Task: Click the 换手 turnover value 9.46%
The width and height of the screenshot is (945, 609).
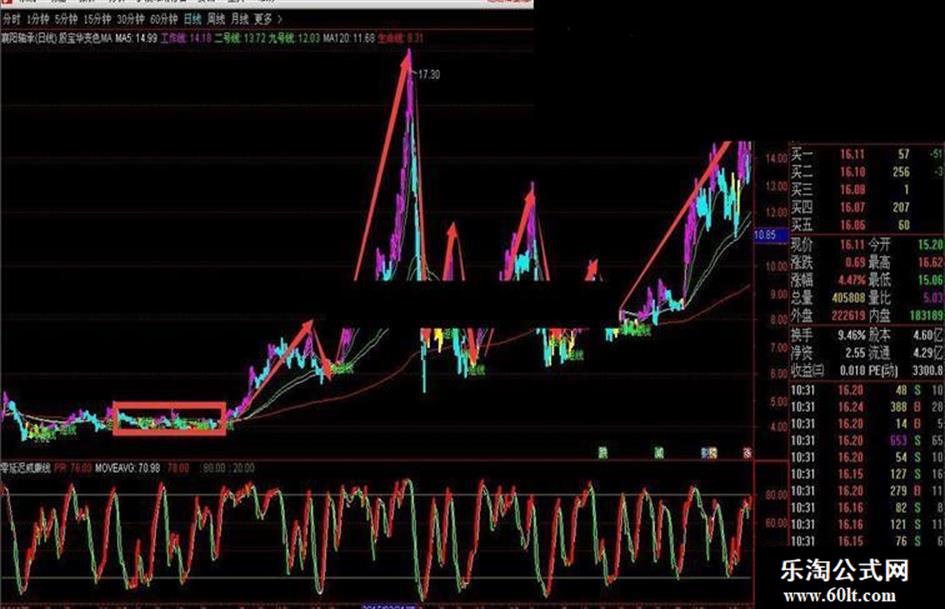Action: [x=851, y=335]
